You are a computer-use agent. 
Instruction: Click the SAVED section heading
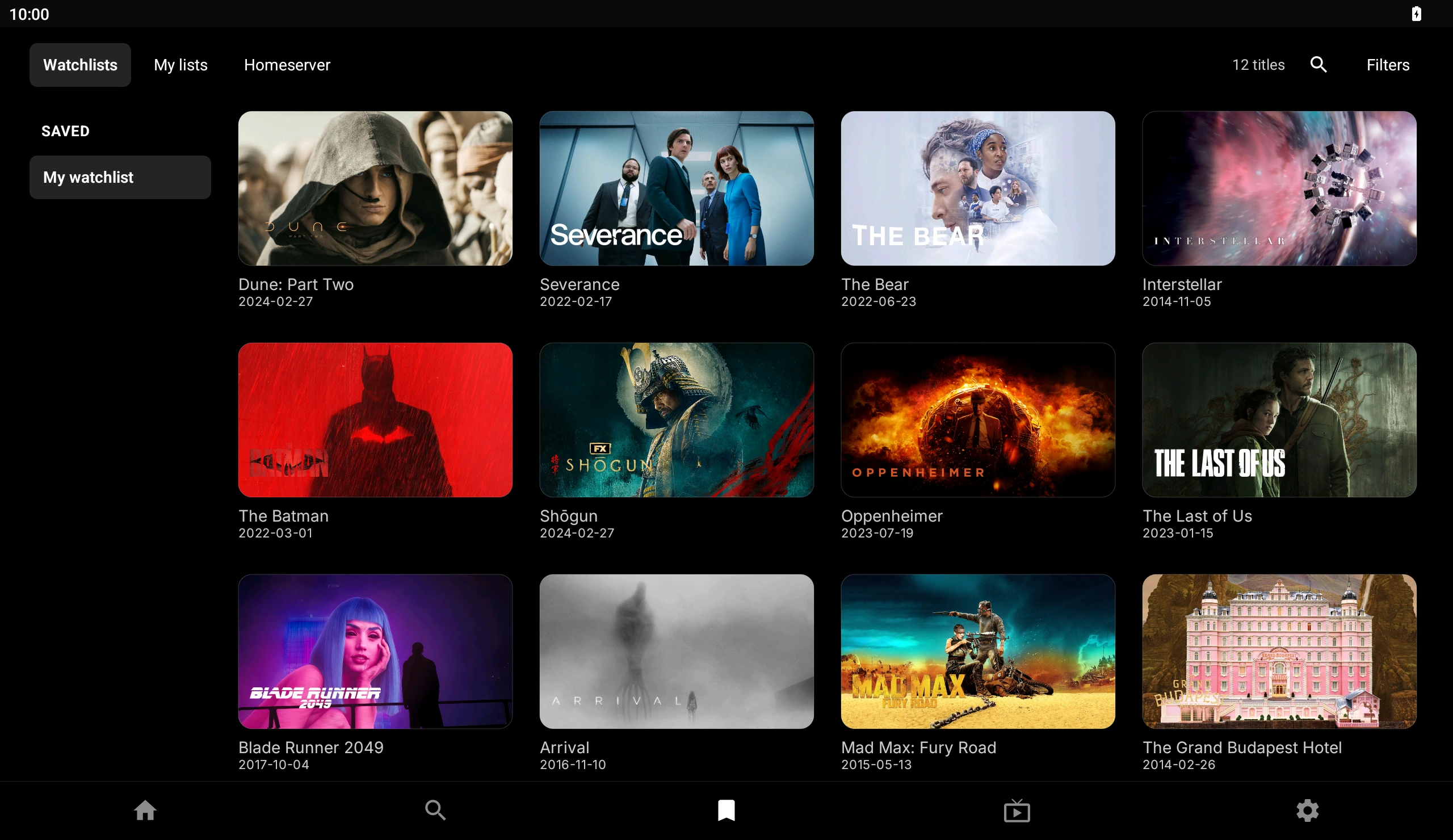click(x=65, y=131)
